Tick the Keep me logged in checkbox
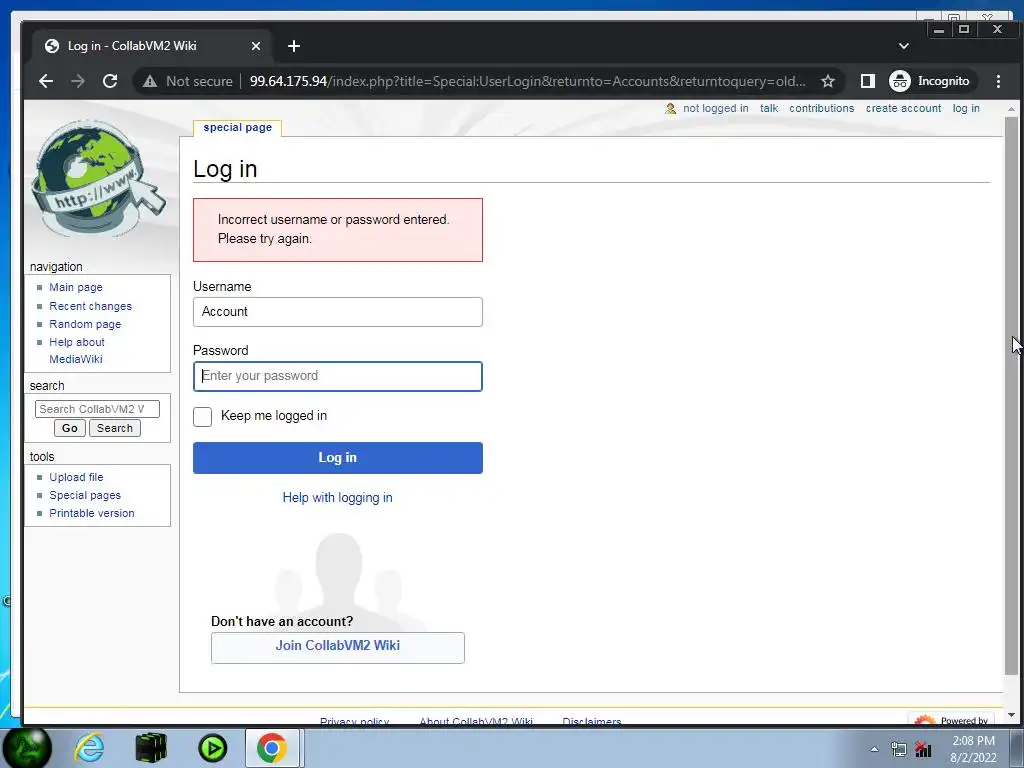 (x=202, y=417)
